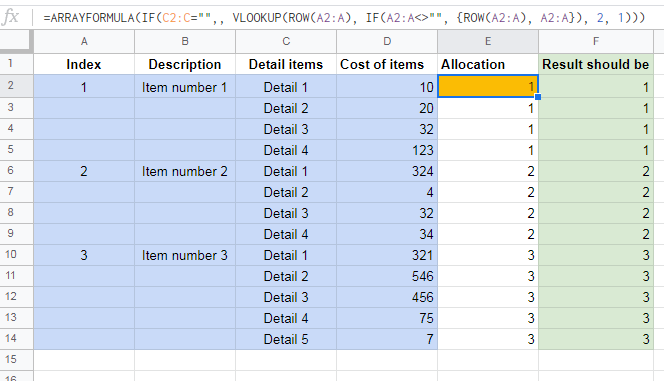The width and height of the screenshot is (664, 381).
Task: Select cost cell with value 10
Action: pyautogui.click(x=387, y=87)
